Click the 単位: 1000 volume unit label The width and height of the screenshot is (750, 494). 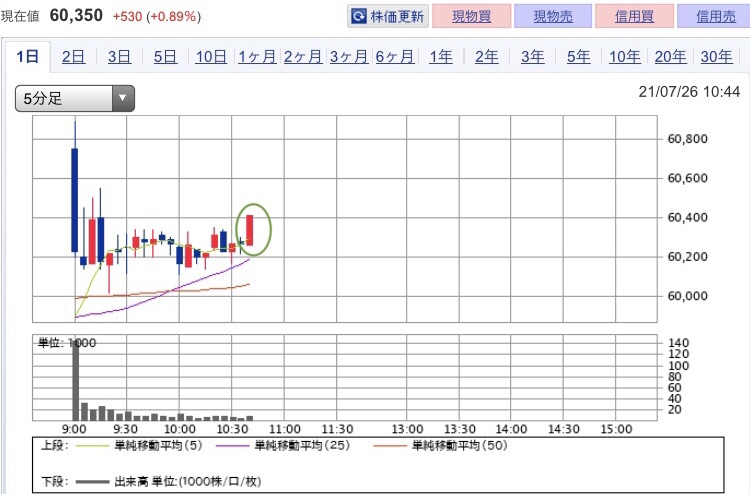67,343
